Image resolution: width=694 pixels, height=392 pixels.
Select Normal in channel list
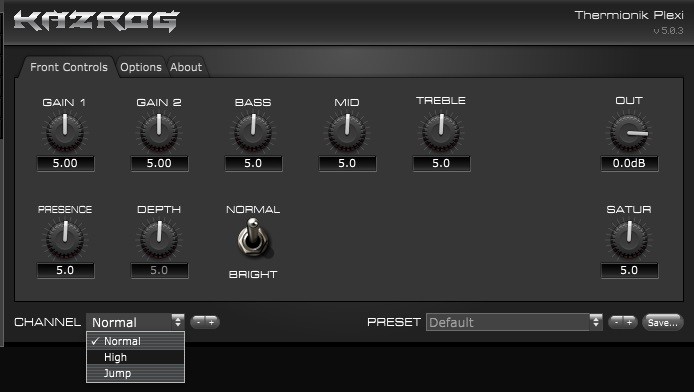[135, 341]
